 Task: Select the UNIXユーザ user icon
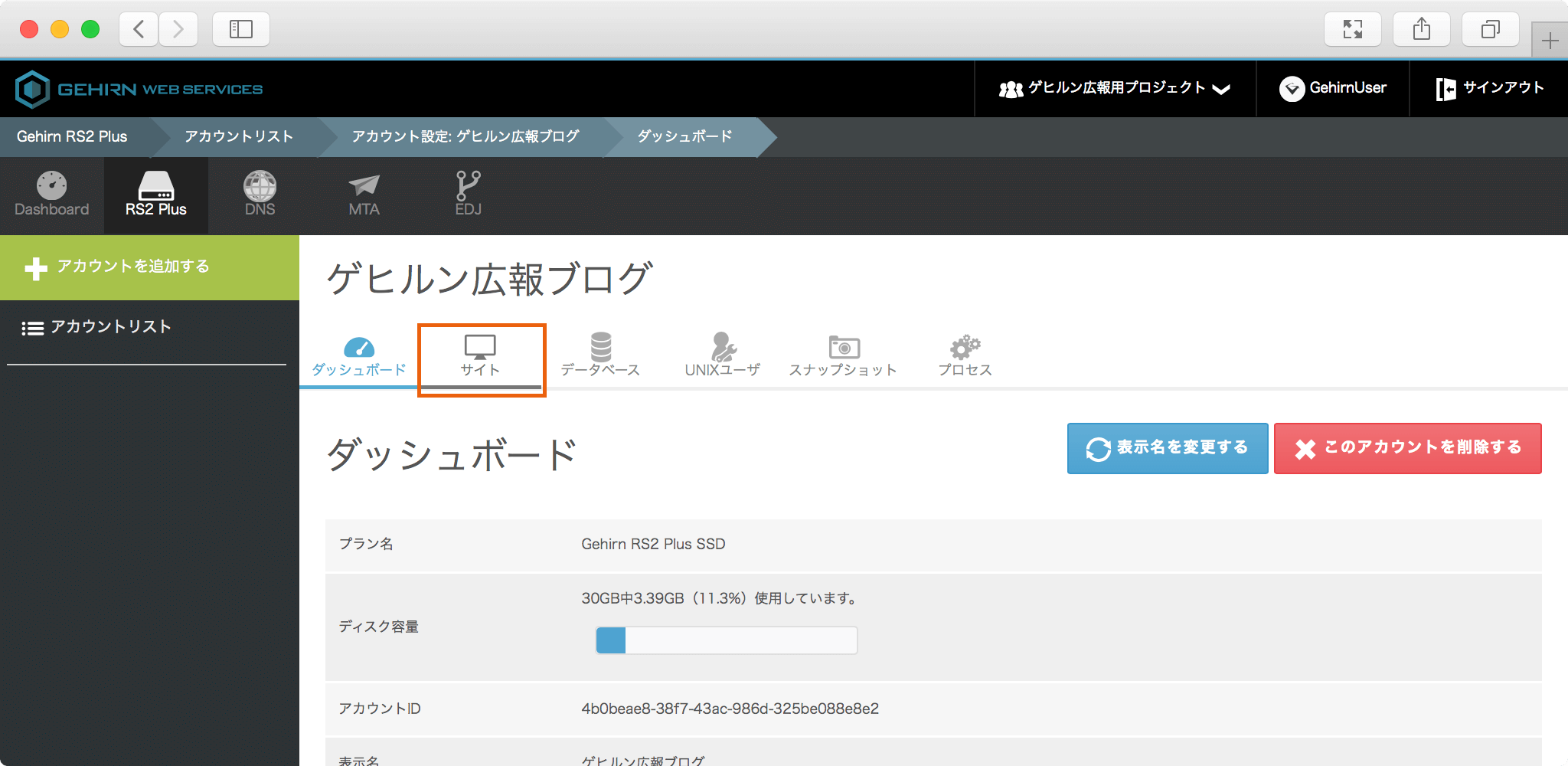721,354
